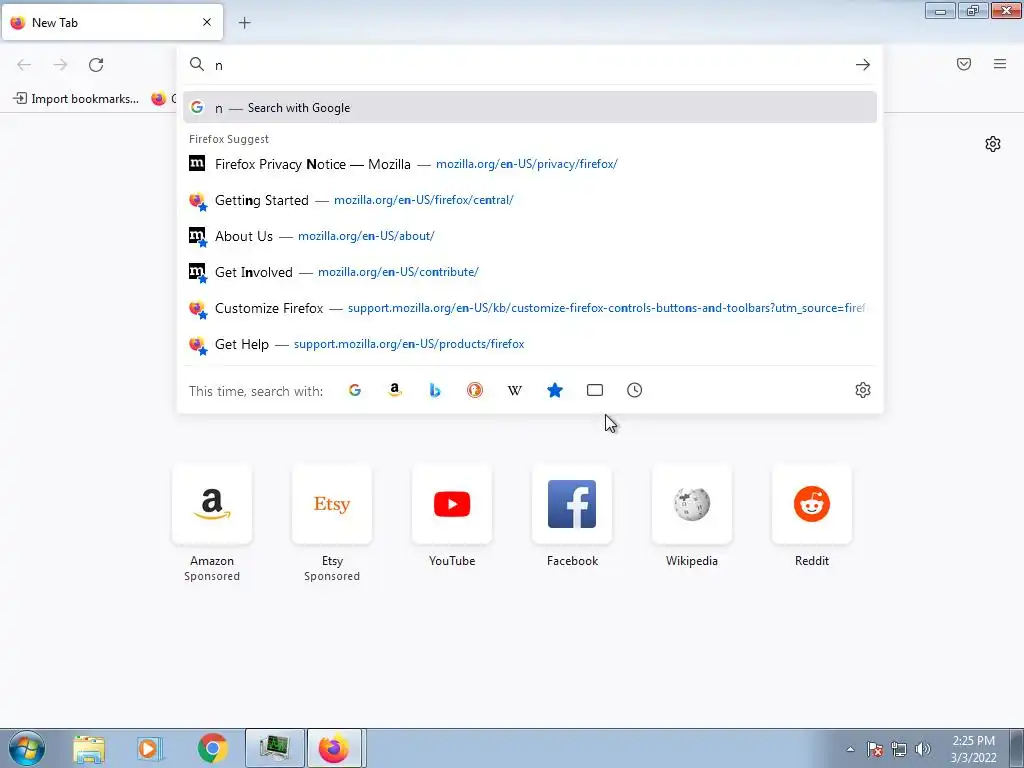
Task: Open Windows Explorer from taskbar
Action: (89, 748)
